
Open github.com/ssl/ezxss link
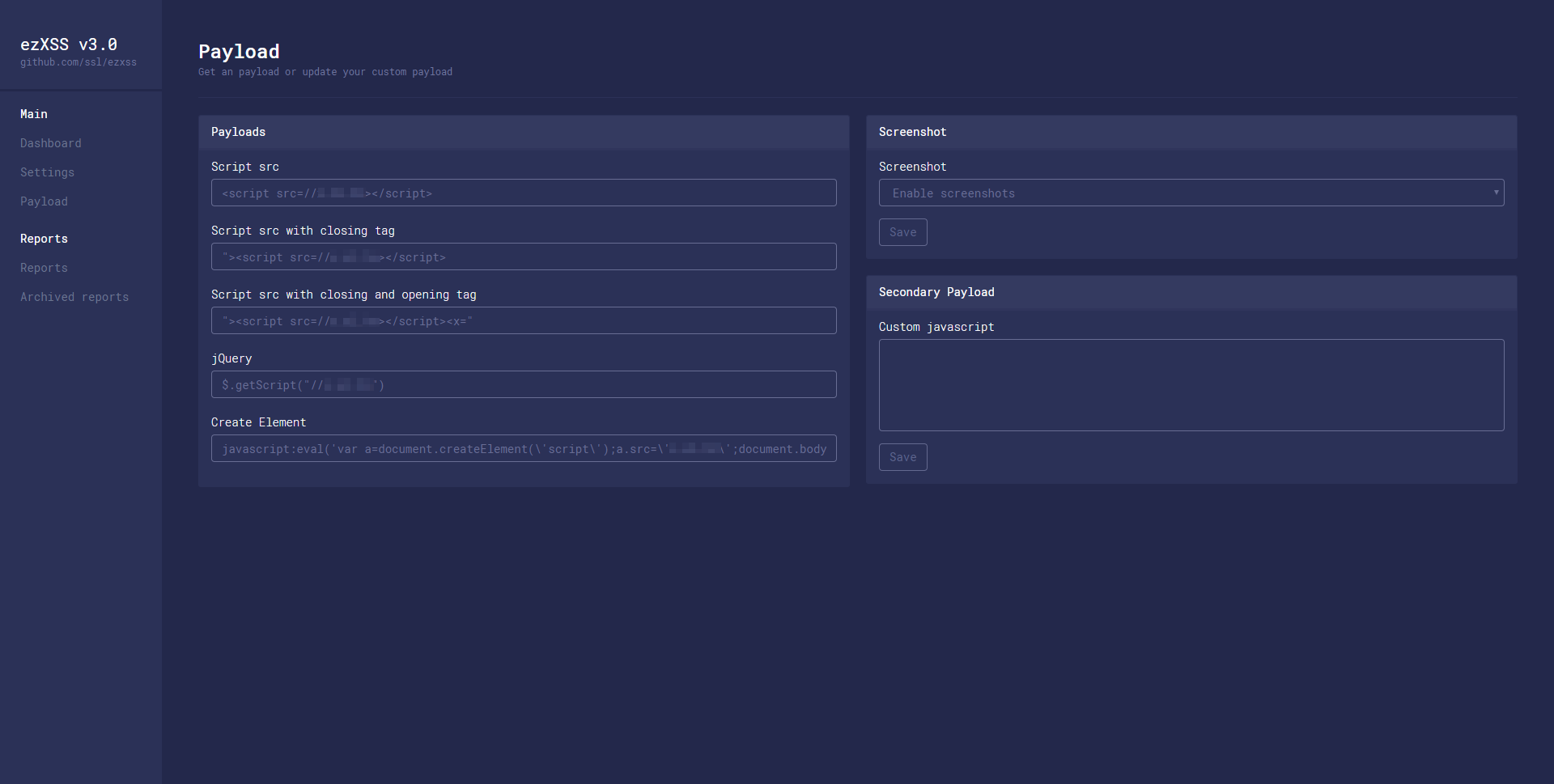[x=79, y=62]
